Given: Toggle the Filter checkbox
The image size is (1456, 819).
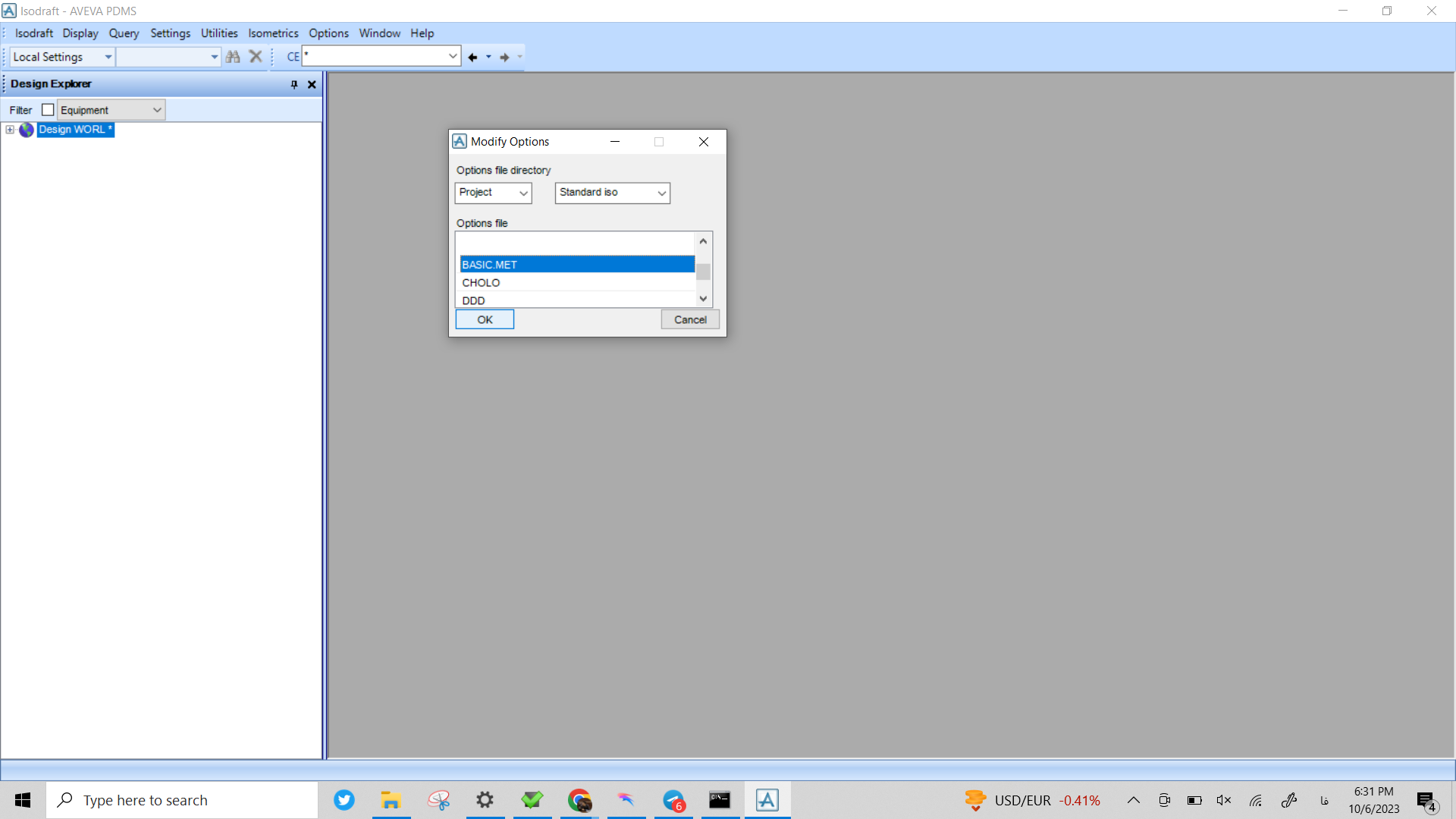Looking at the screenshot, I should 48,110.
